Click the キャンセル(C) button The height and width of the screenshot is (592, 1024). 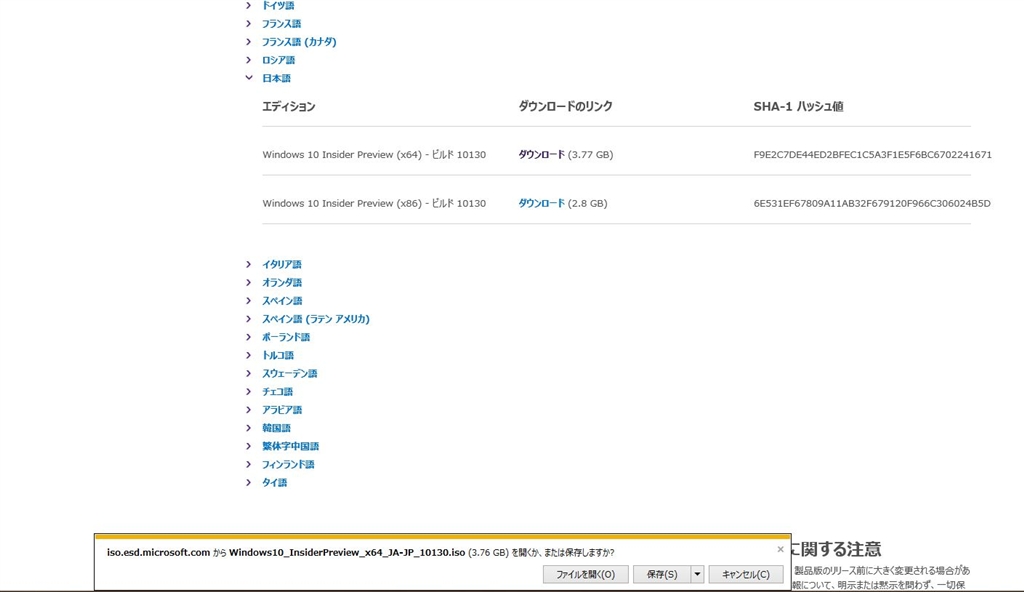pyautogui.click(x=746, y=574)
